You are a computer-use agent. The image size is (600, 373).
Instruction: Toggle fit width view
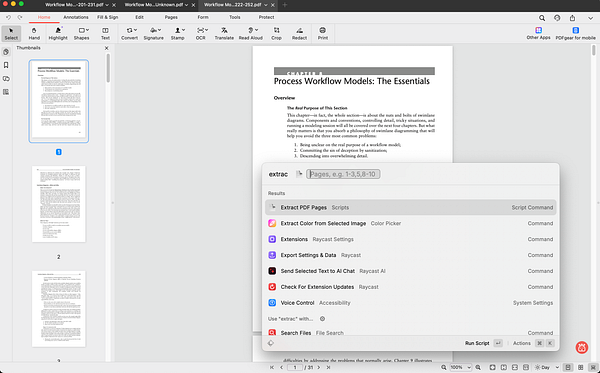coord(515,367)
